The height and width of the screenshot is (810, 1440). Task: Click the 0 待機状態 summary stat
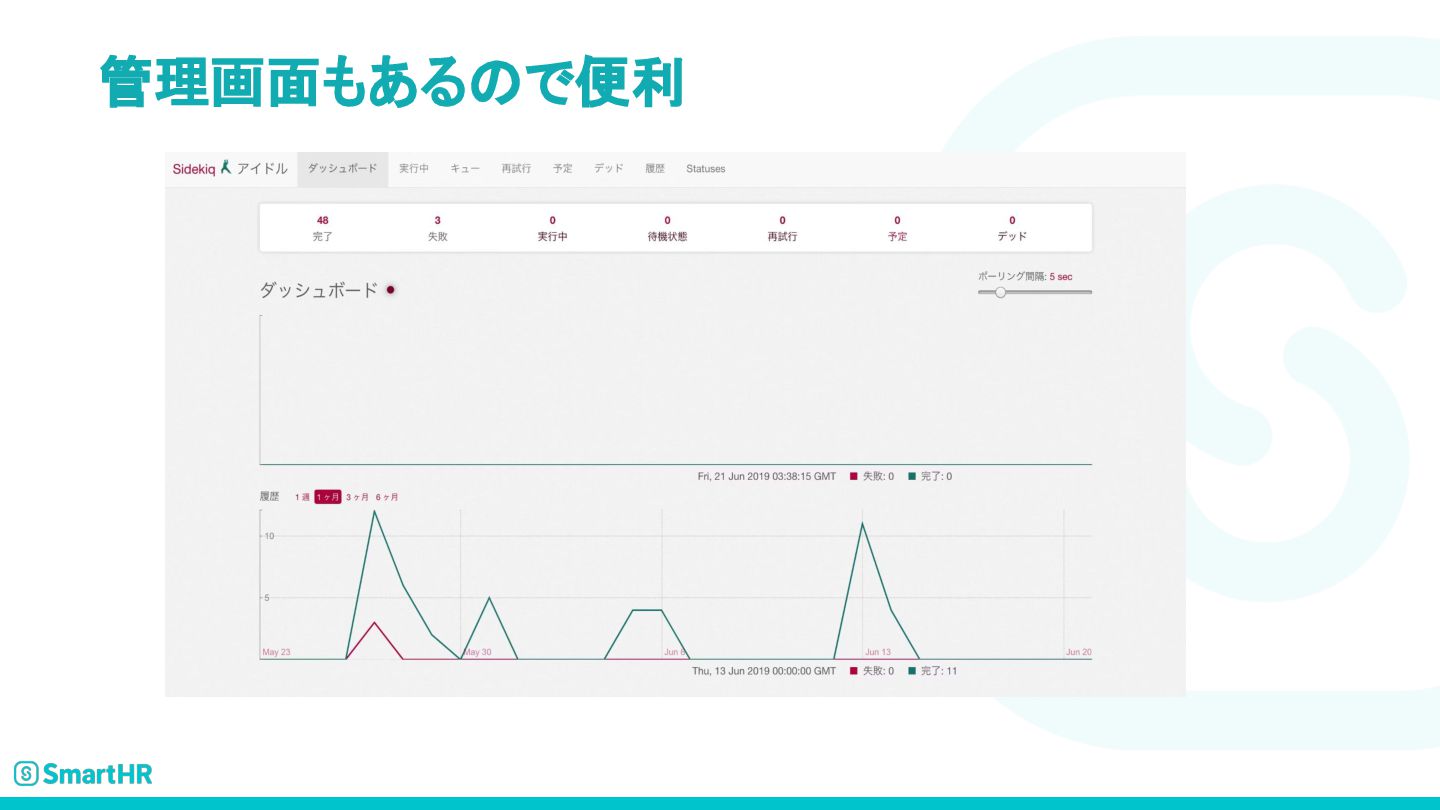(667, 228)
